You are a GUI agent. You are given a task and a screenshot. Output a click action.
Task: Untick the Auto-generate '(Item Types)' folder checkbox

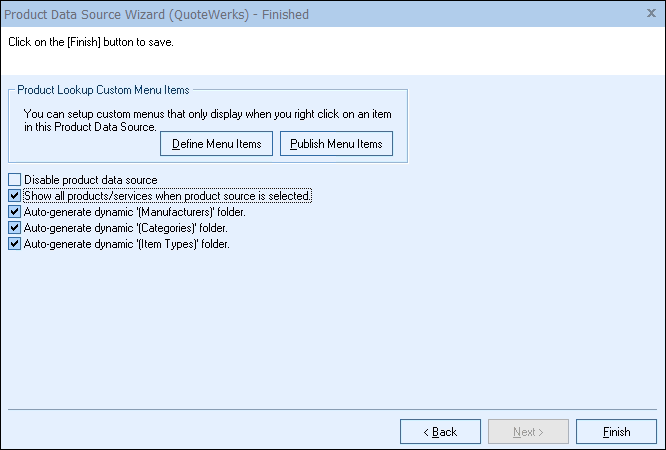point(14,244)
